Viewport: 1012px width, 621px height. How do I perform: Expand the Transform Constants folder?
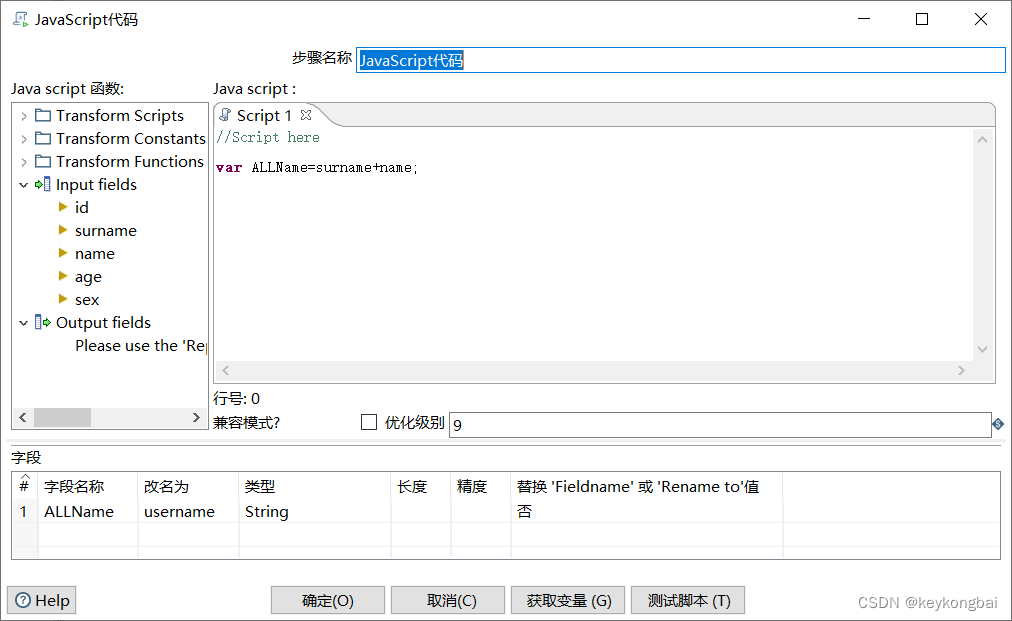(x=23, y=138)
